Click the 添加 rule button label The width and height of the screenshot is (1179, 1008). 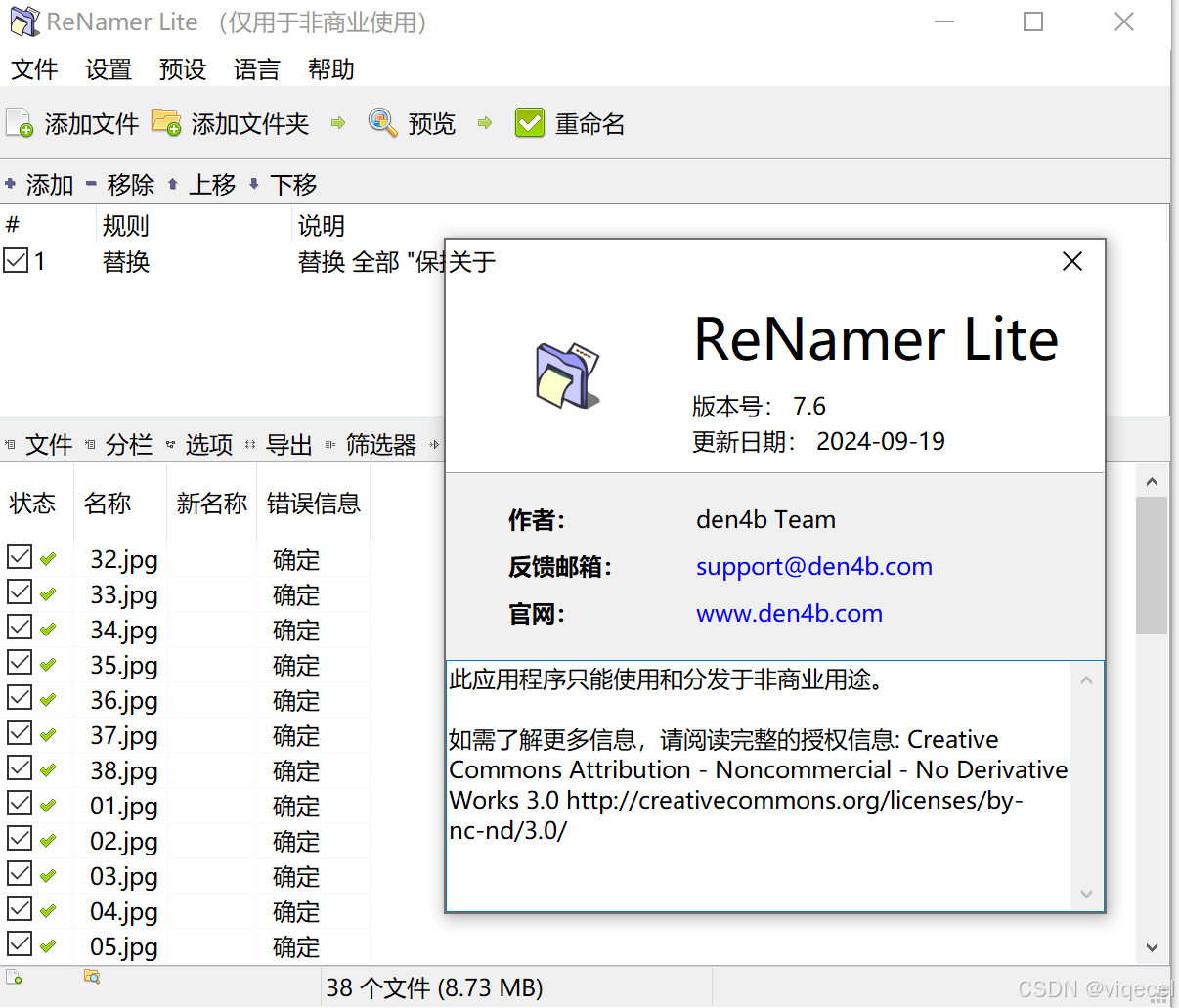coord(50,185)
